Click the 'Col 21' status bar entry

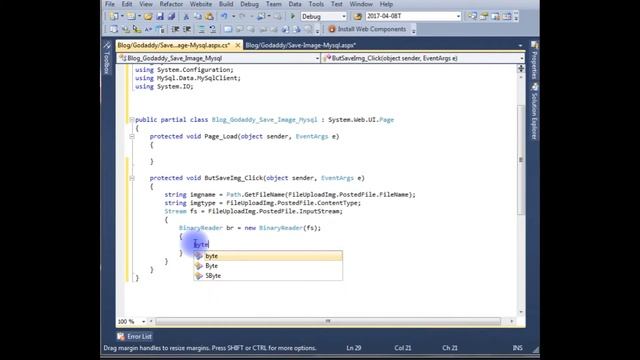pos(402,348)
